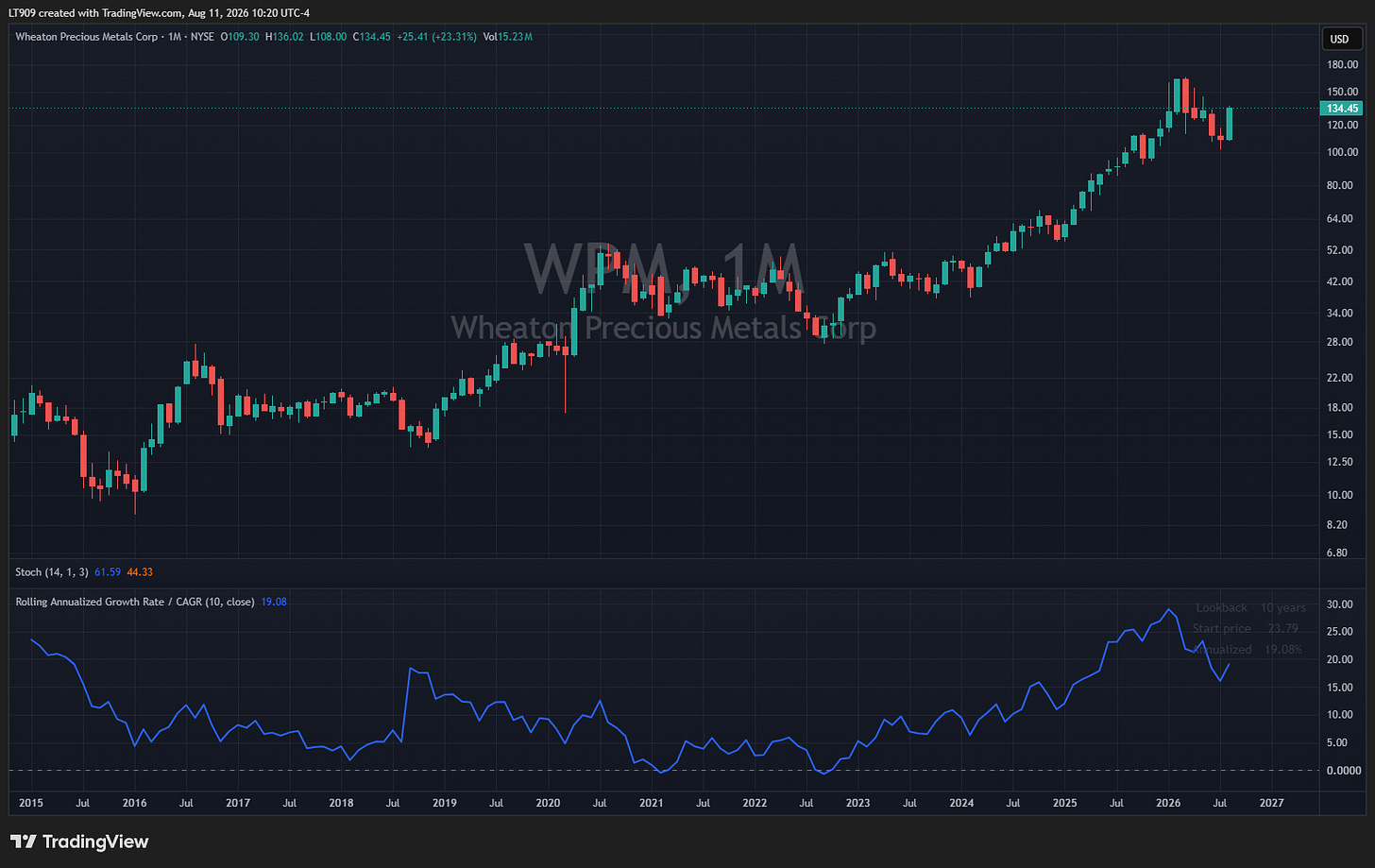Click the 2016 label on the time axis
Viewport: 1375px width, 868px height.
coord(135,803)
